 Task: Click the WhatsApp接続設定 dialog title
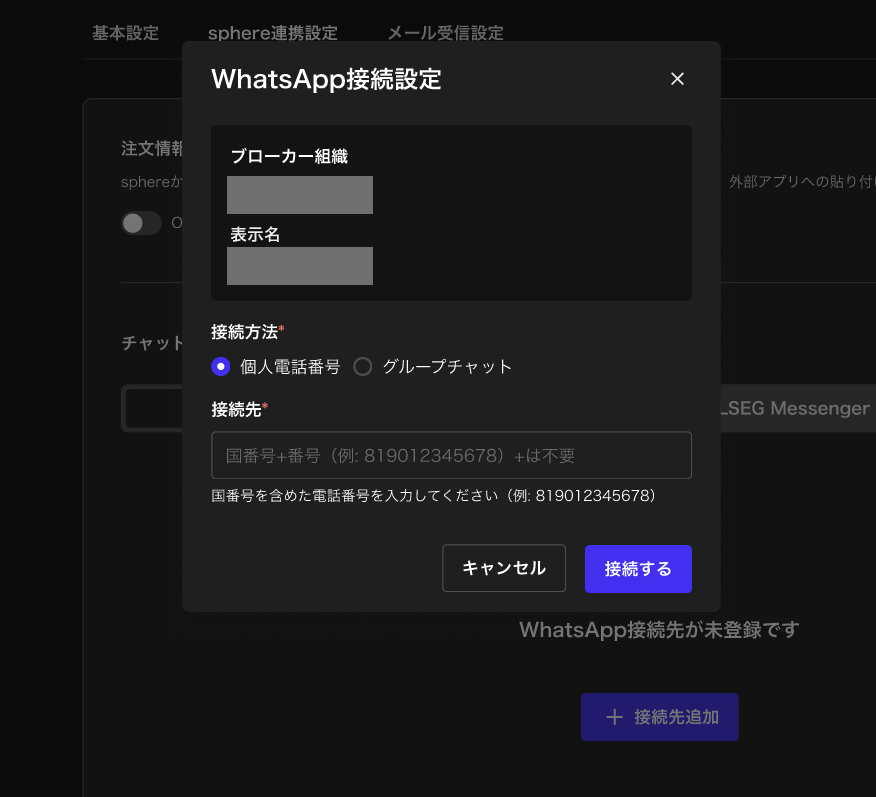[x=326, y=79]
